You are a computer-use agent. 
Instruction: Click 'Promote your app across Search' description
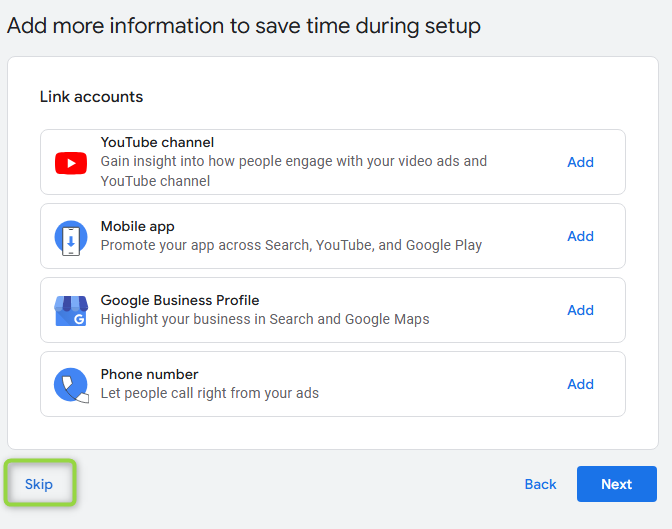point(291,245)
